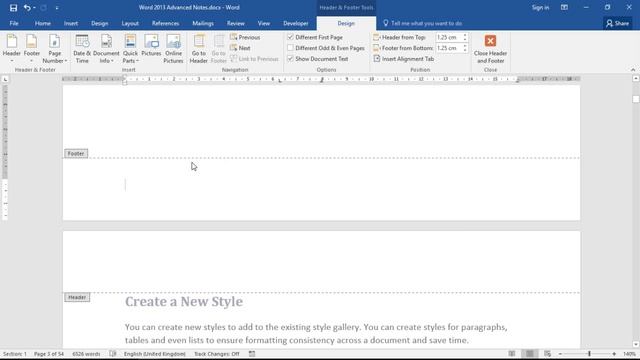Open the proofing errors icon in the status bar
This screenshot has width=640, height=360.
[113, 354]
